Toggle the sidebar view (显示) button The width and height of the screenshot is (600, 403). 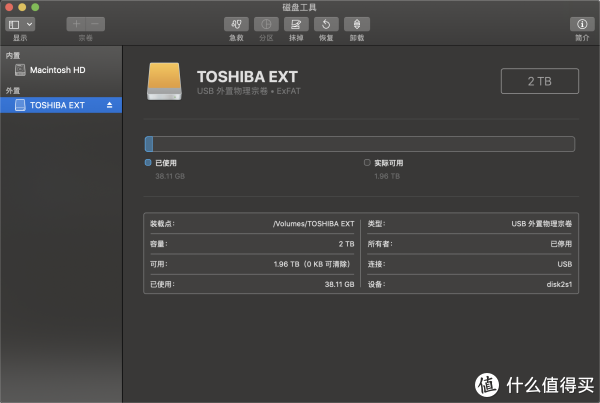(14, 23)
